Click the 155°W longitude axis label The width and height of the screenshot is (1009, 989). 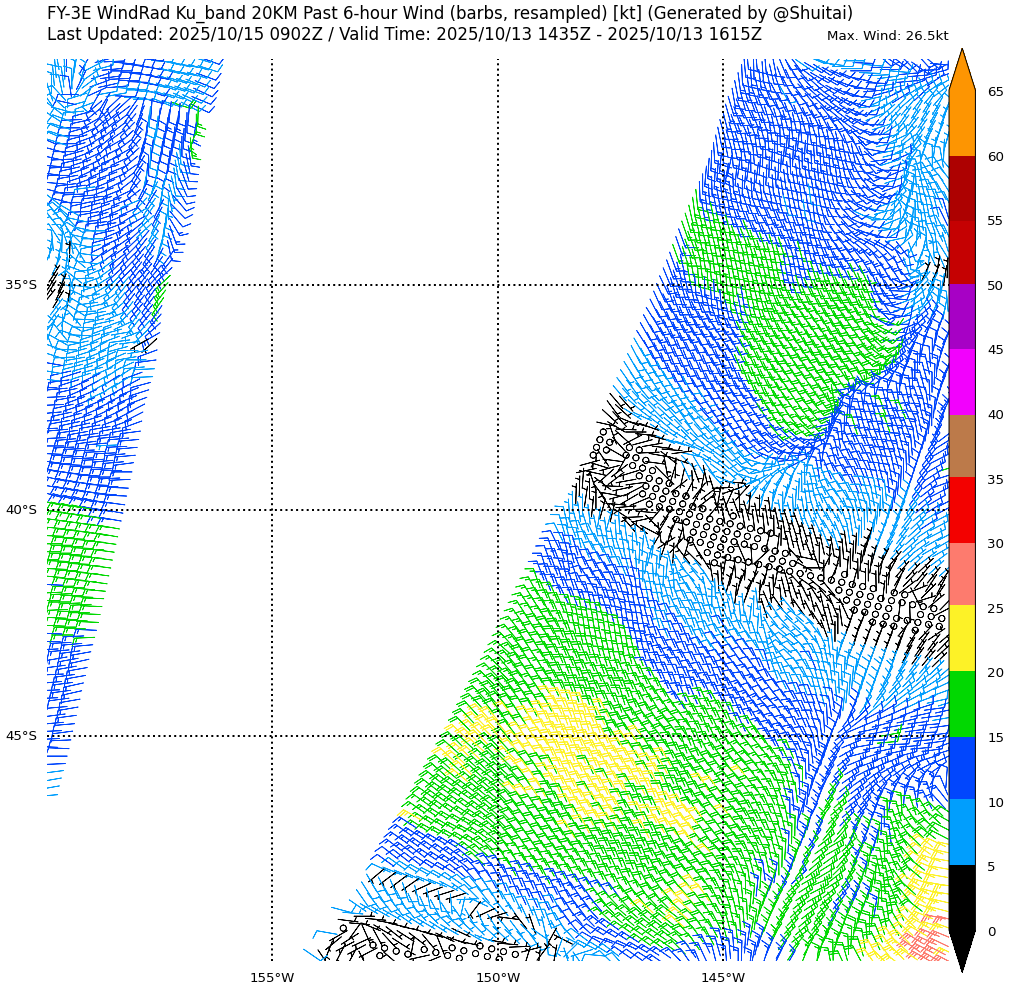(272, 977)
